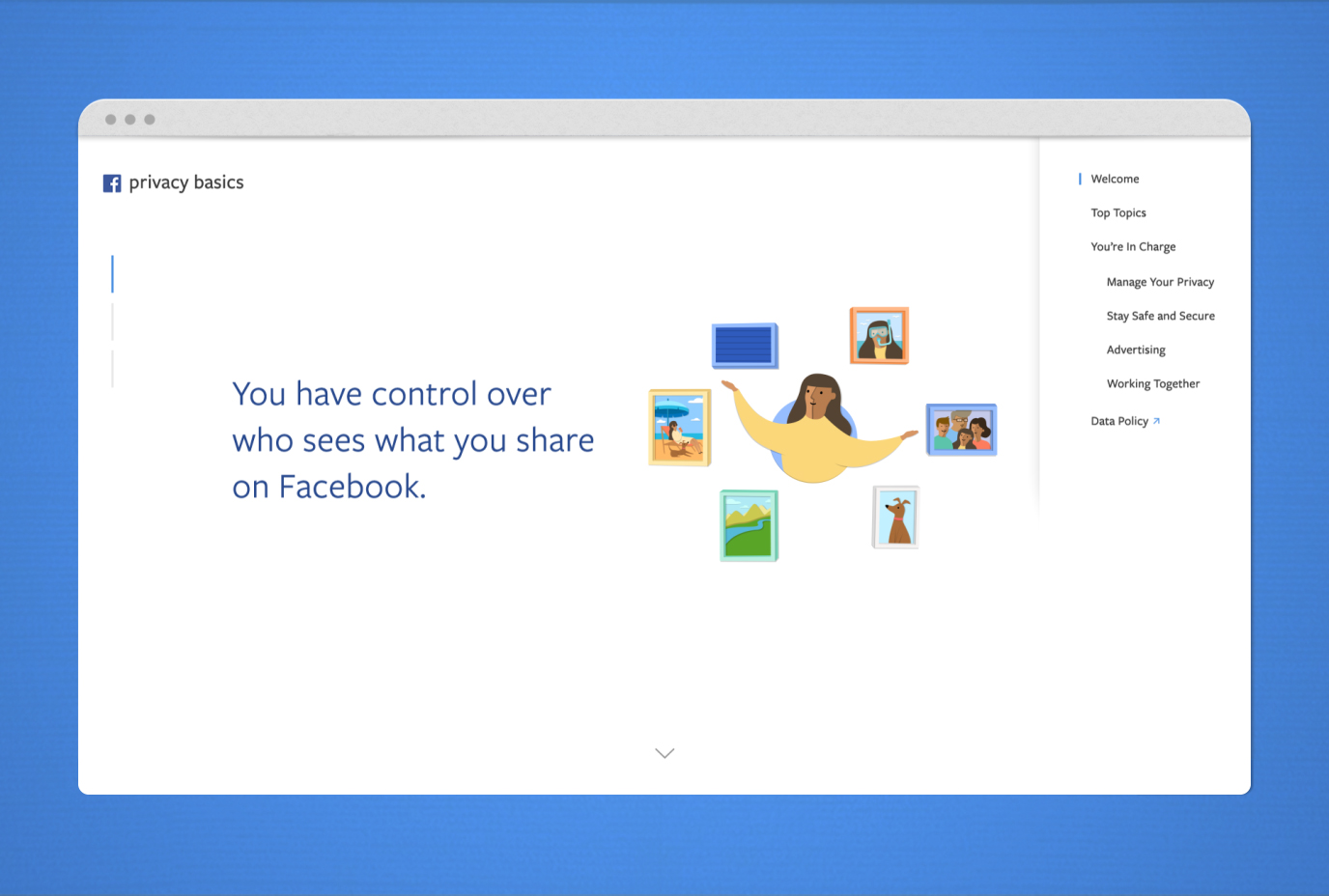Jump to the third slide indicator
Screen dimensions: 1329x896
(x=113, y=369)
